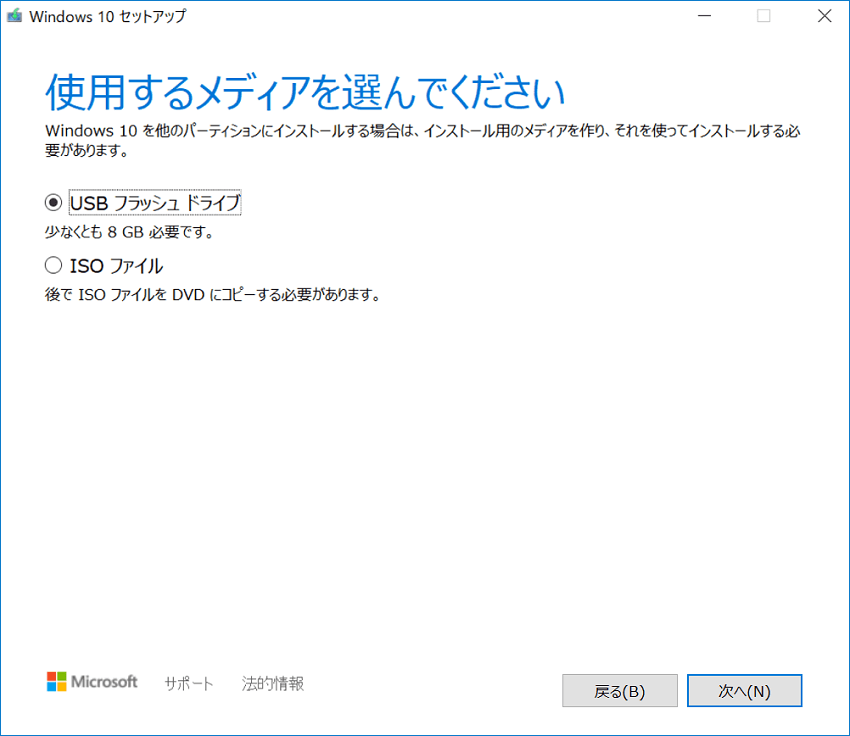This screenshot has width=850, height=736.
Task: Click the Microsoft wordmark text
Action: pyautogui.click(x=104, y=682)
